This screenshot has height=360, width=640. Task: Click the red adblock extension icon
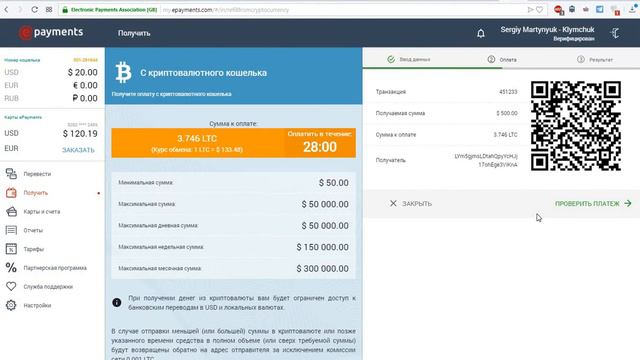click(x=558, y=9)
